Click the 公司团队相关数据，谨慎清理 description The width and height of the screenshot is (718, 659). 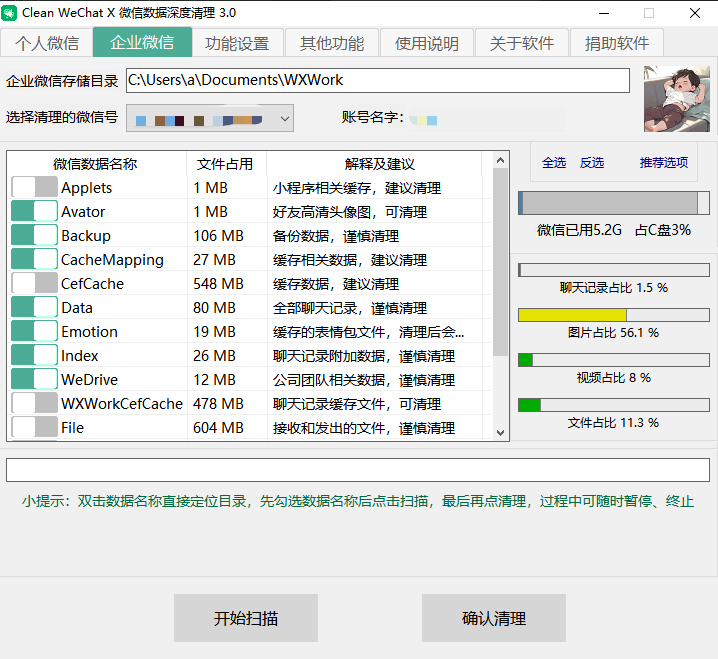tap(364, 380)
